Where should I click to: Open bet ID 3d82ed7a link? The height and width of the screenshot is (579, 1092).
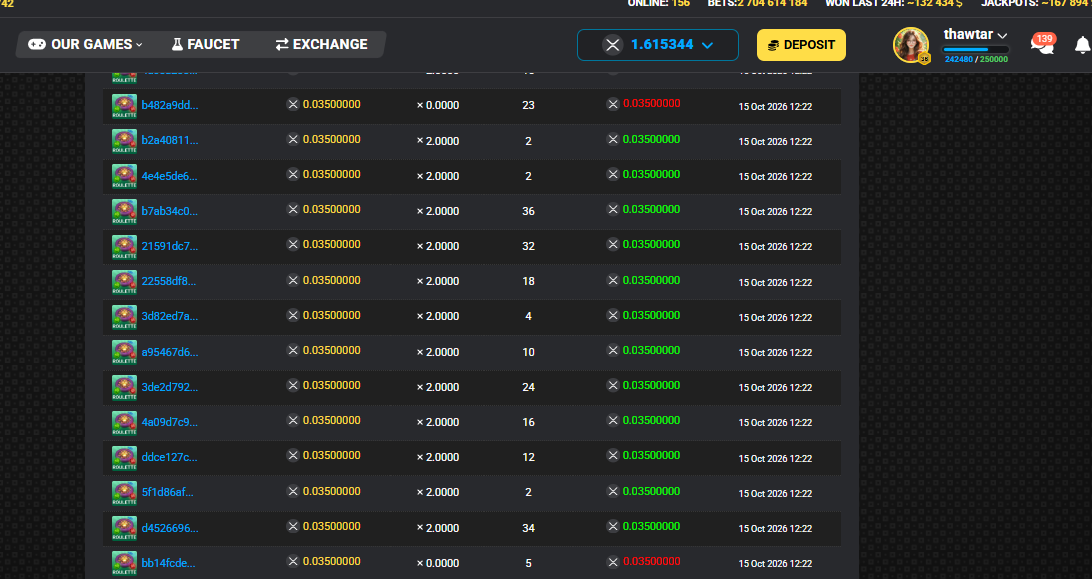point(170,316)
